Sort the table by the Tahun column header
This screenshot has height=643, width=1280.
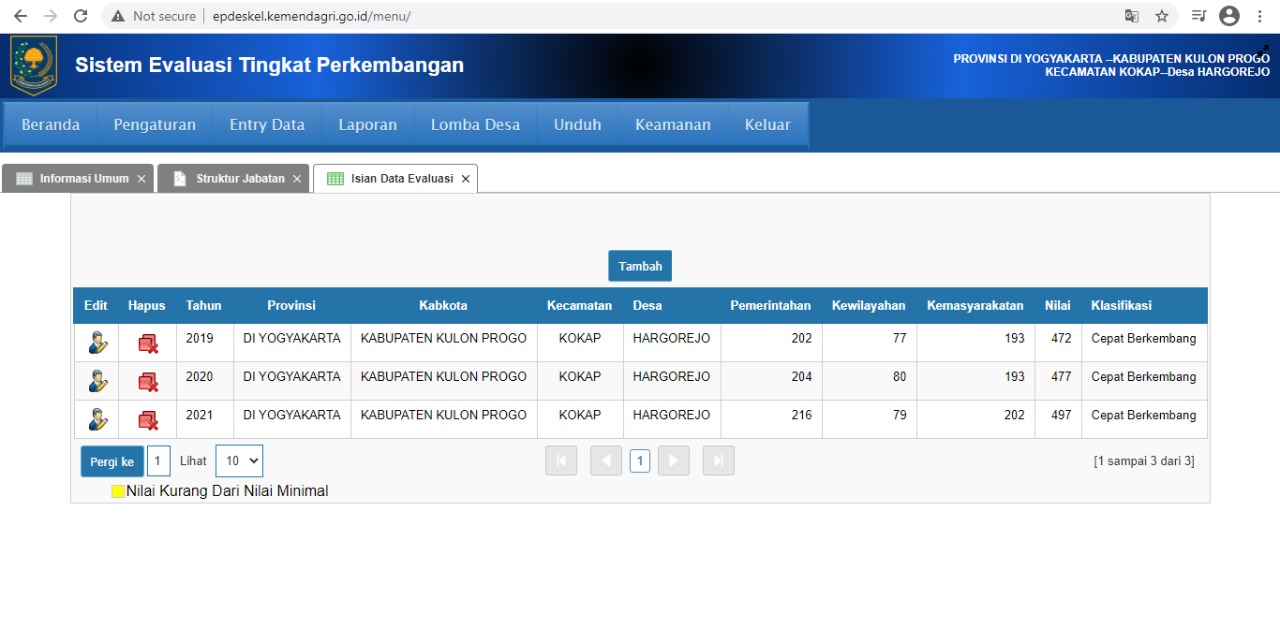pyautogui.click(x=203, y=305)
